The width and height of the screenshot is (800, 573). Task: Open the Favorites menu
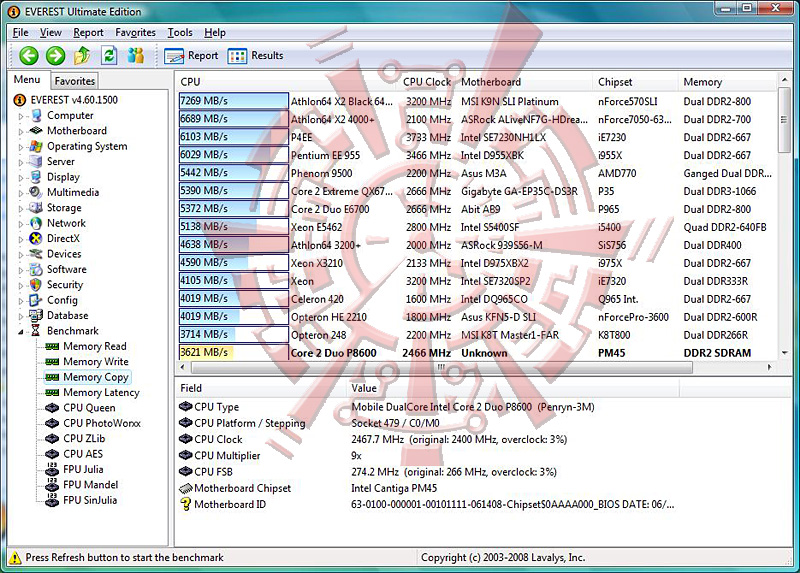pyautogui.click(x=135, y=33)
